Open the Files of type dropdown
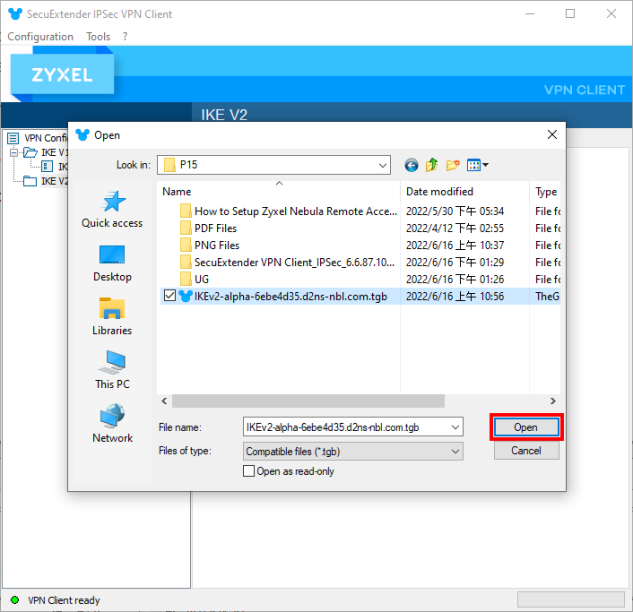Screen dimensions: 633x612 click(x=456, y=451)
